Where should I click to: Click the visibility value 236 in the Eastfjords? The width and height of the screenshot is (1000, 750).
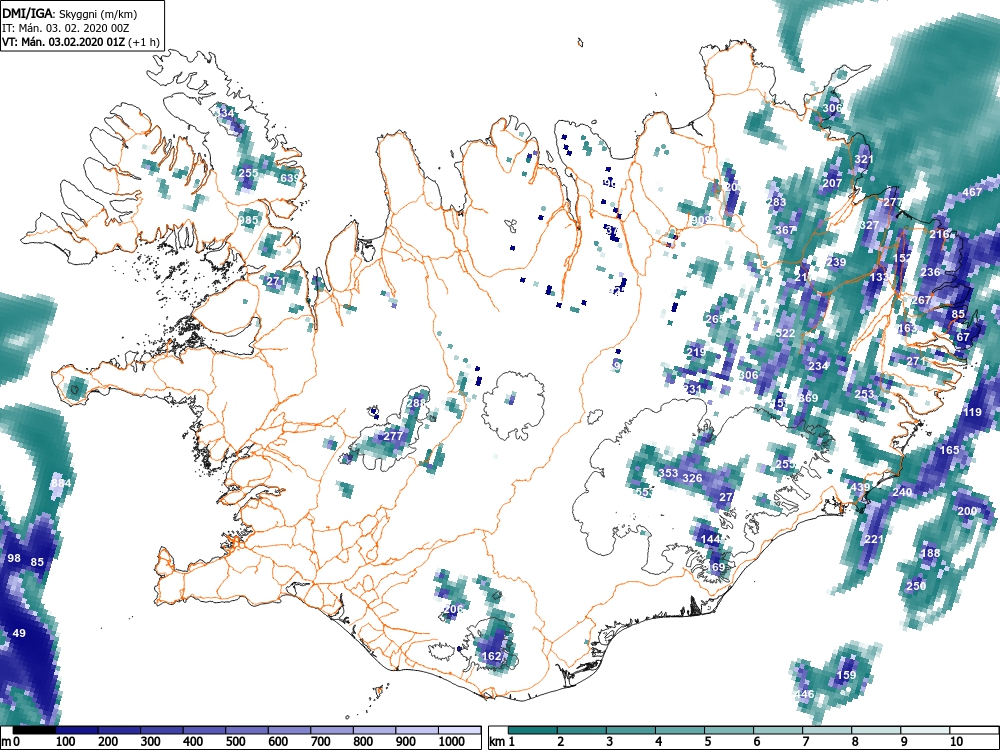pyautogui.click(x=930, y=272)
